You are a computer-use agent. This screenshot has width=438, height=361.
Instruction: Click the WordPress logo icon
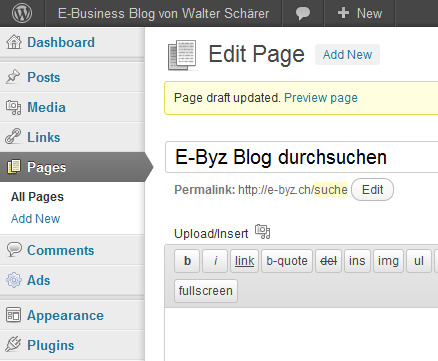(22, 13)
